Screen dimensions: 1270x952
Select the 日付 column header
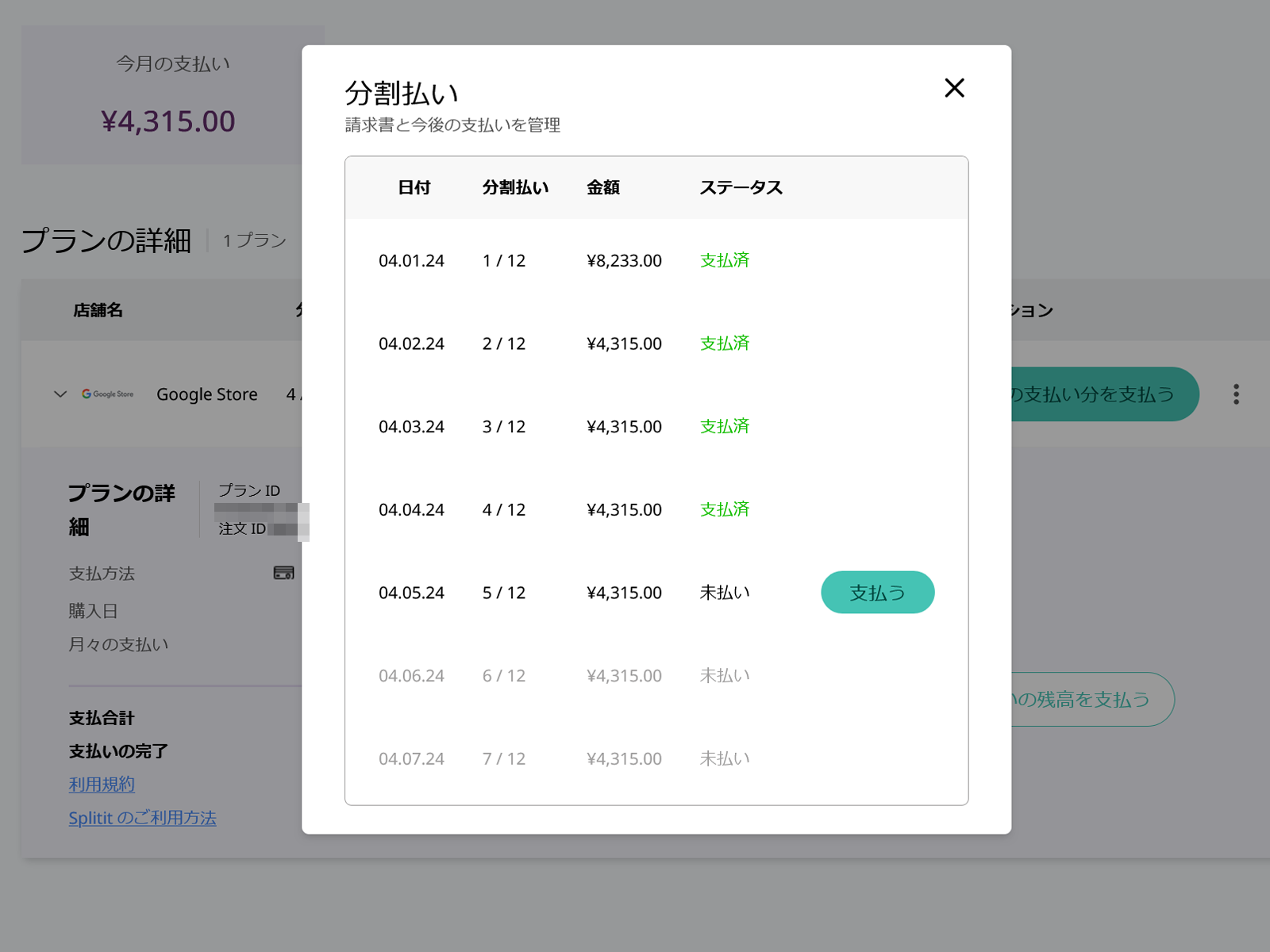tap(414, 188)
